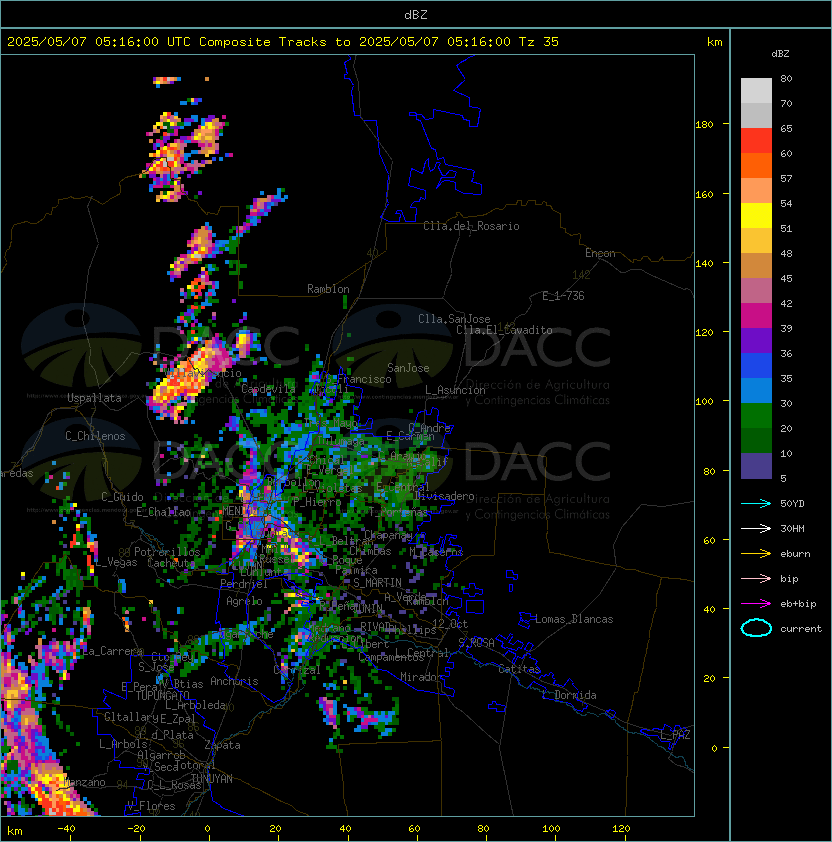This screenshot has width=832, height=842.
Task: Click the 'eburn' legend label
Action: point(795,554)
